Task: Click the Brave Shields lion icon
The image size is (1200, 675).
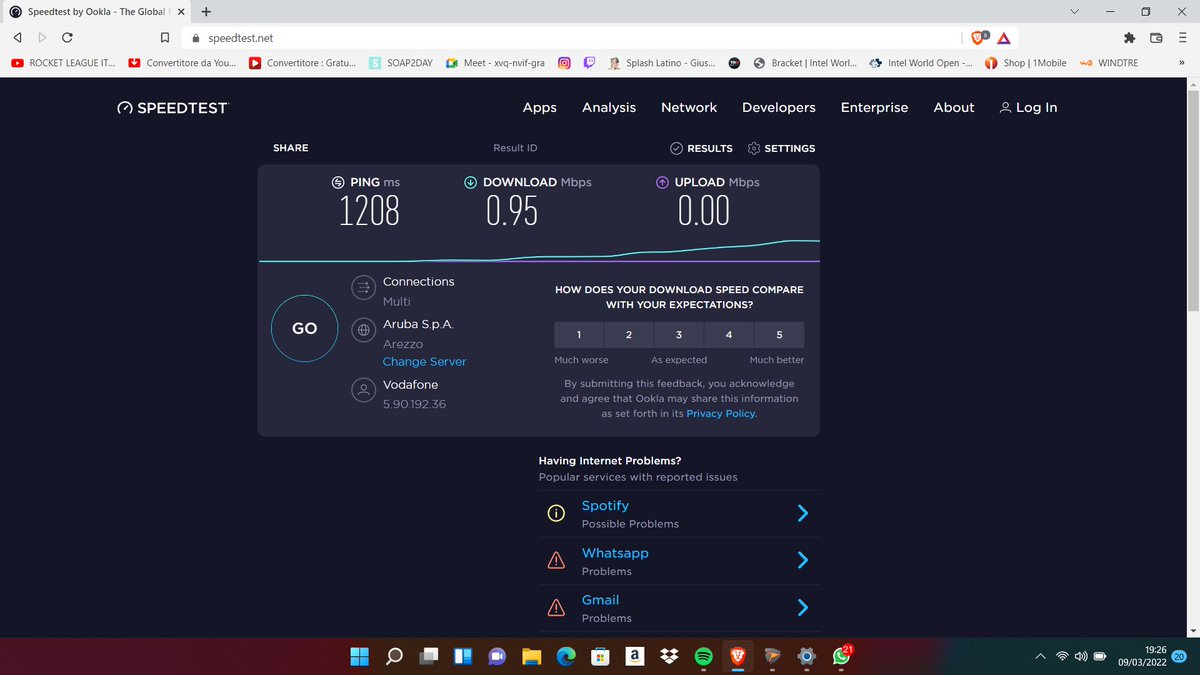Action: click(x=978, y=38)
